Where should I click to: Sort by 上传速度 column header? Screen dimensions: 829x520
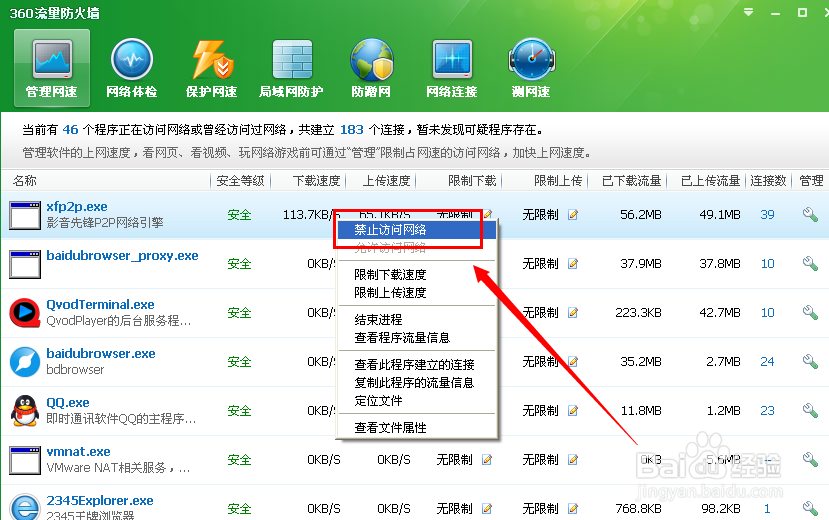coord(386,181)
